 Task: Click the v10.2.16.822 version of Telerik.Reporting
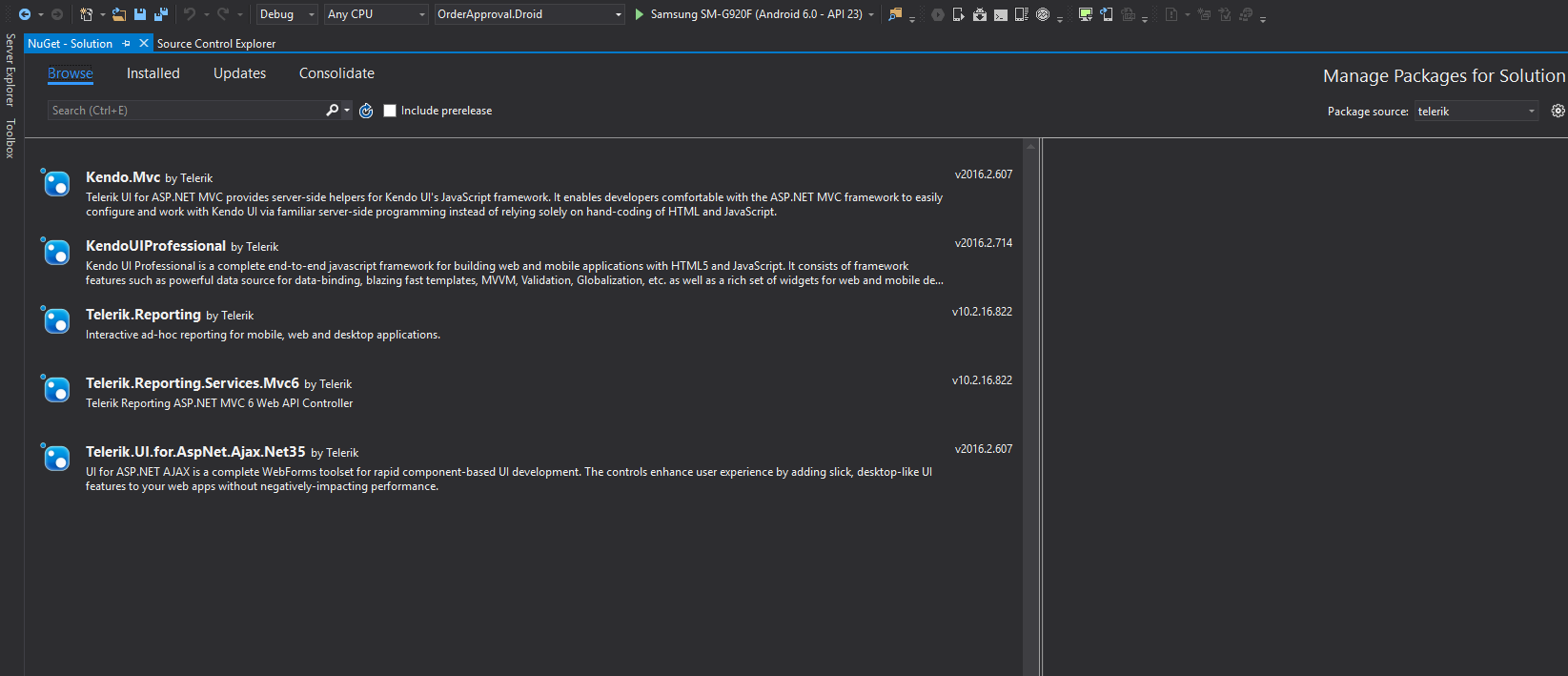click(x=982, y=312)
